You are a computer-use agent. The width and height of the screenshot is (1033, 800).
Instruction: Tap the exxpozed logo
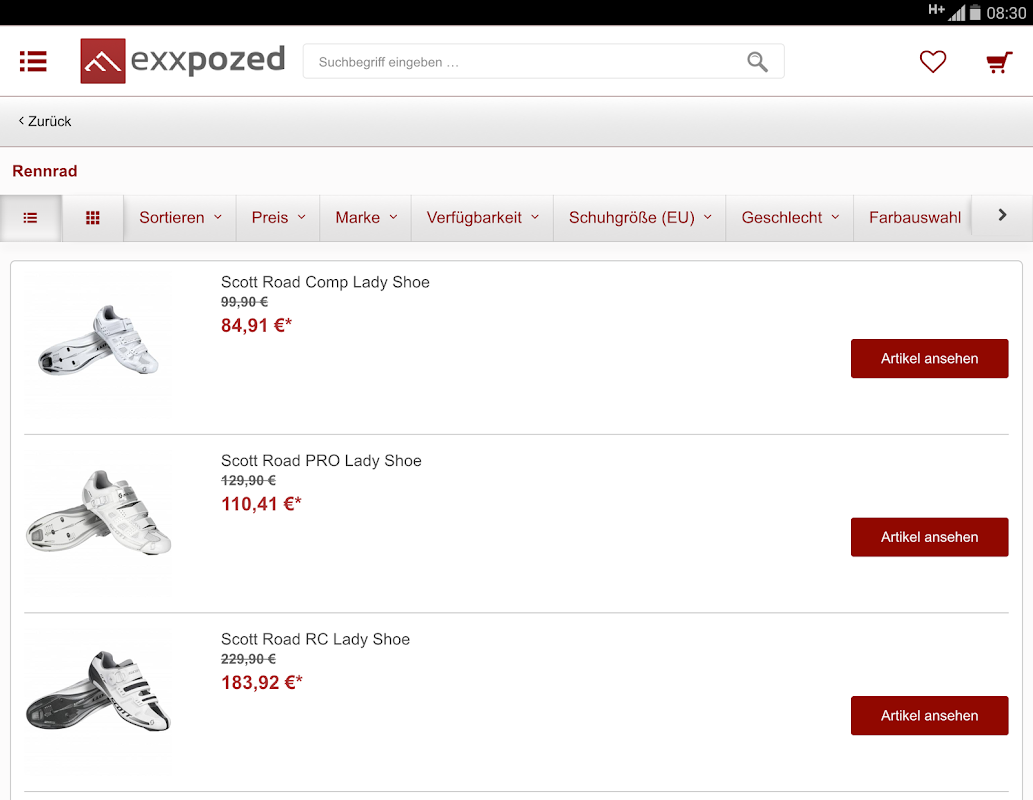coord(183,61)
